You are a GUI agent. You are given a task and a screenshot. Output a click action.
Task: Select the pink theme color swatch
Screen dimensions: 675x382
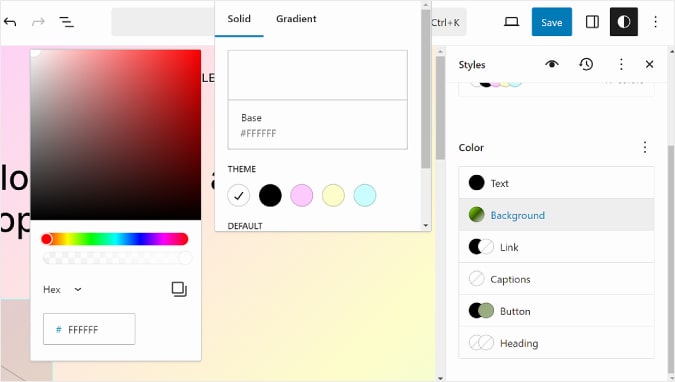click(x=302, y=196)
